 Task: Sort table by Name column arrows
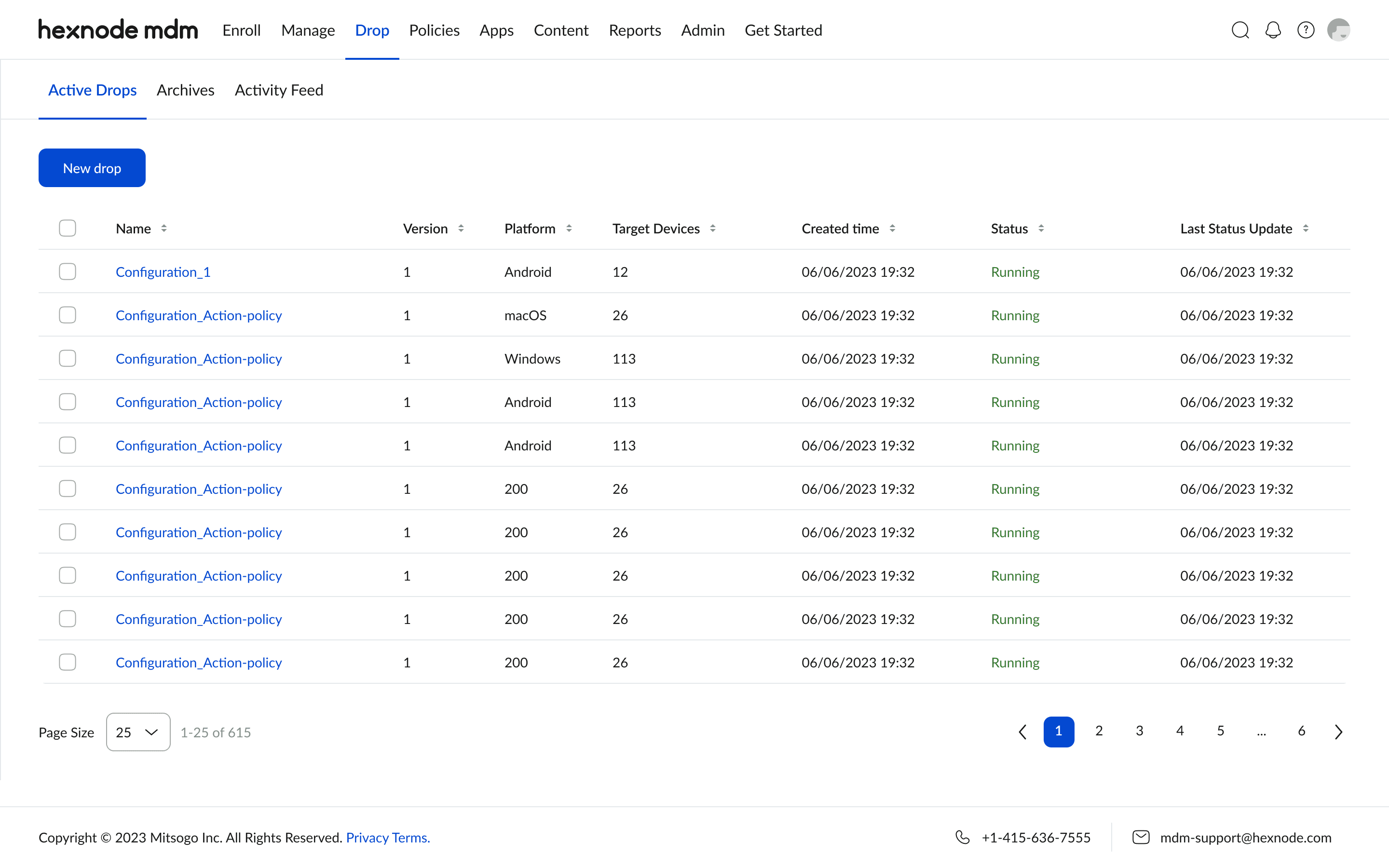[x=164, y=229]
